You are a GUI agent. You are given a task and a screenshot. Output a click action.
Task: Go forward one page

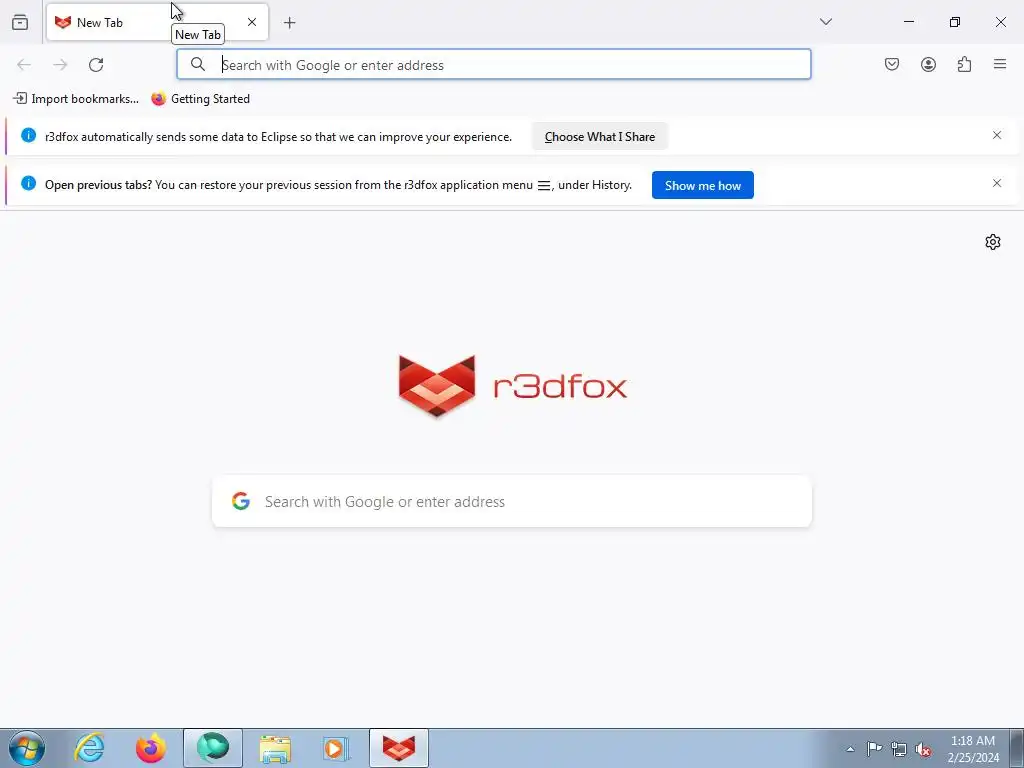pyautogui.click(x=60, y=65)
